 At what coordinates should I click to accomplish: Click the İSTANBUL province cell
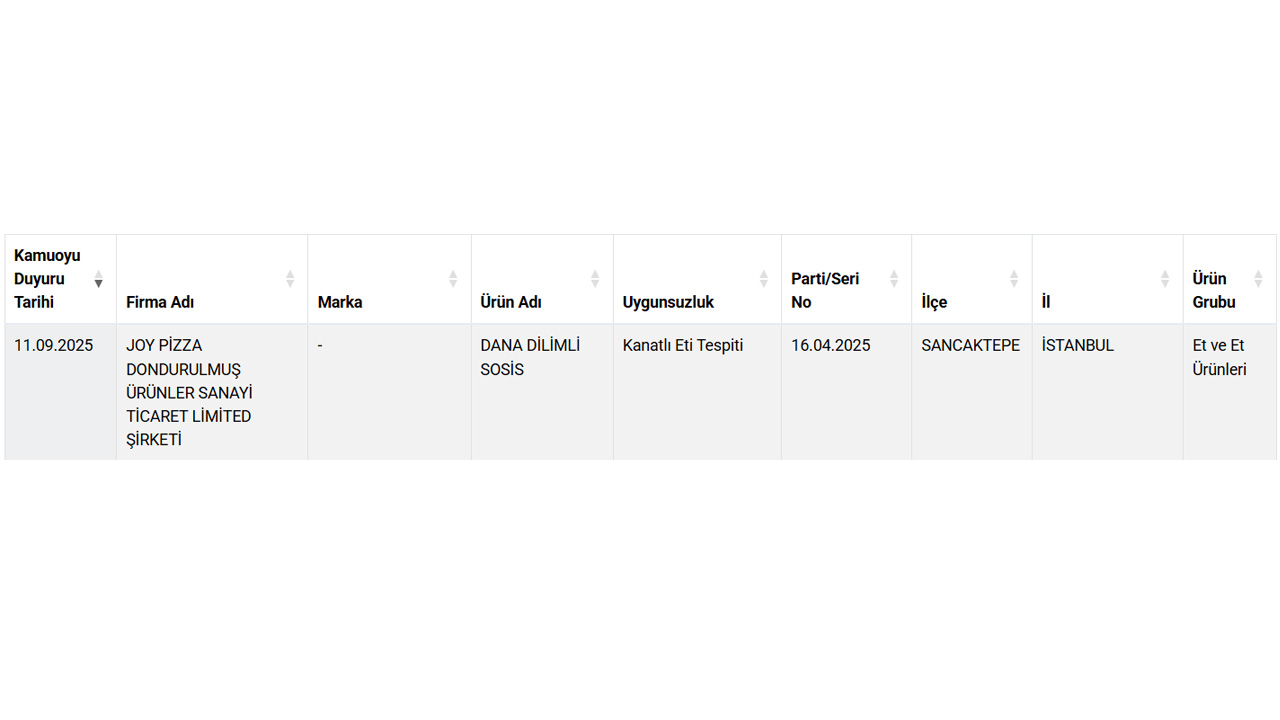1077,346
